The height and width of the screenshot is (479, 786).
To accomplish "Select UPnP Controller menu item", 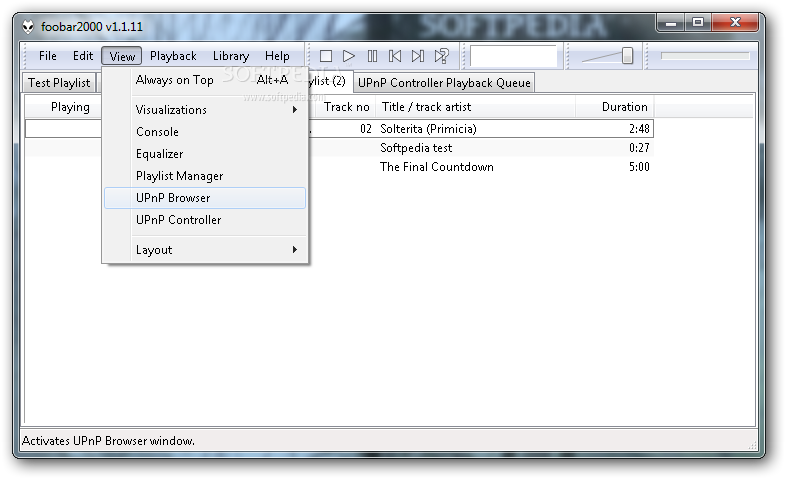I will click(205, 220).
